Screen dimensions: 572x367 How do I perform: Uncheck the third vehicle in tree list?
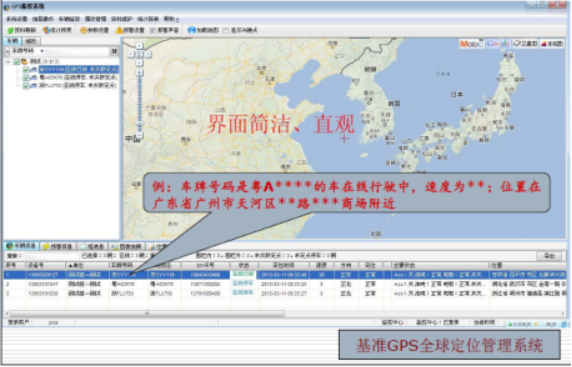coord(26,86)
